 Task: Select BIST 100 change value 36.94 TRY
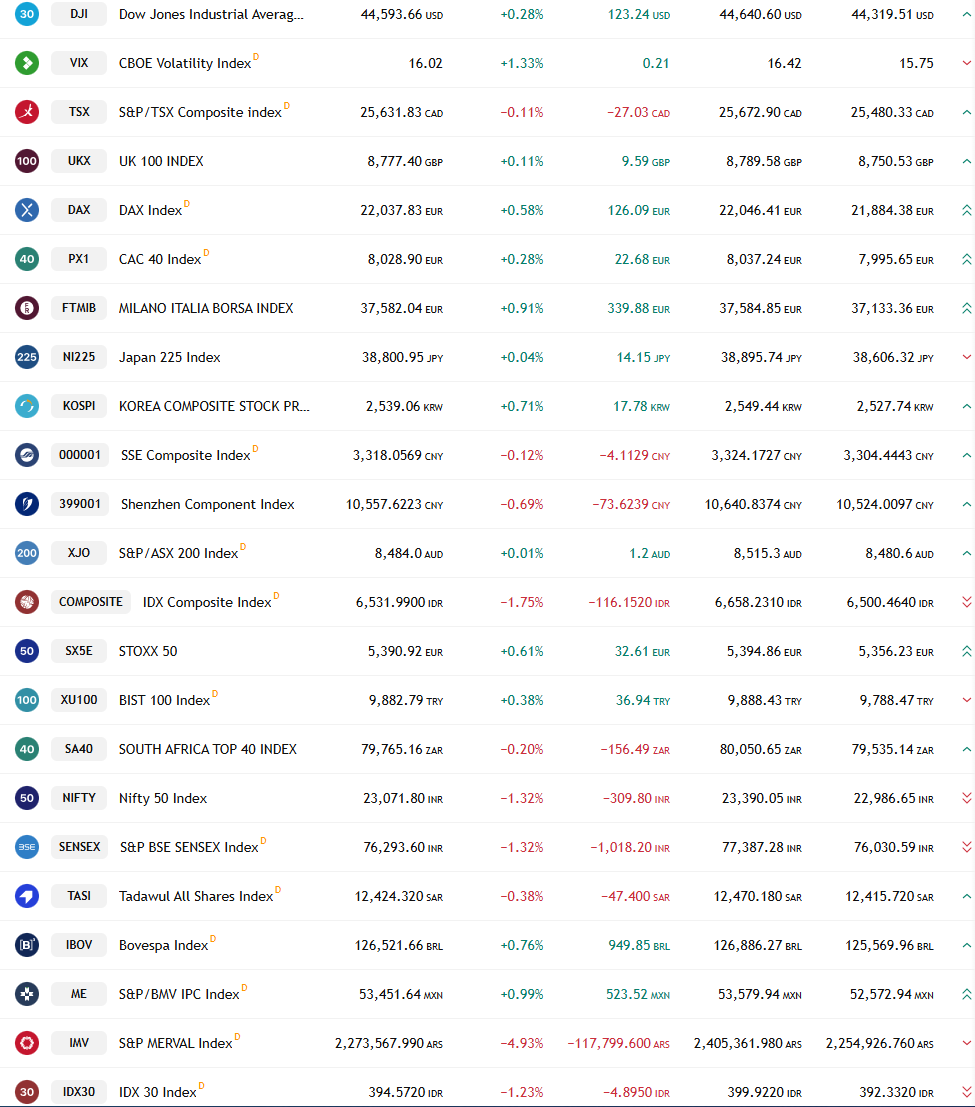coord(642,700)
